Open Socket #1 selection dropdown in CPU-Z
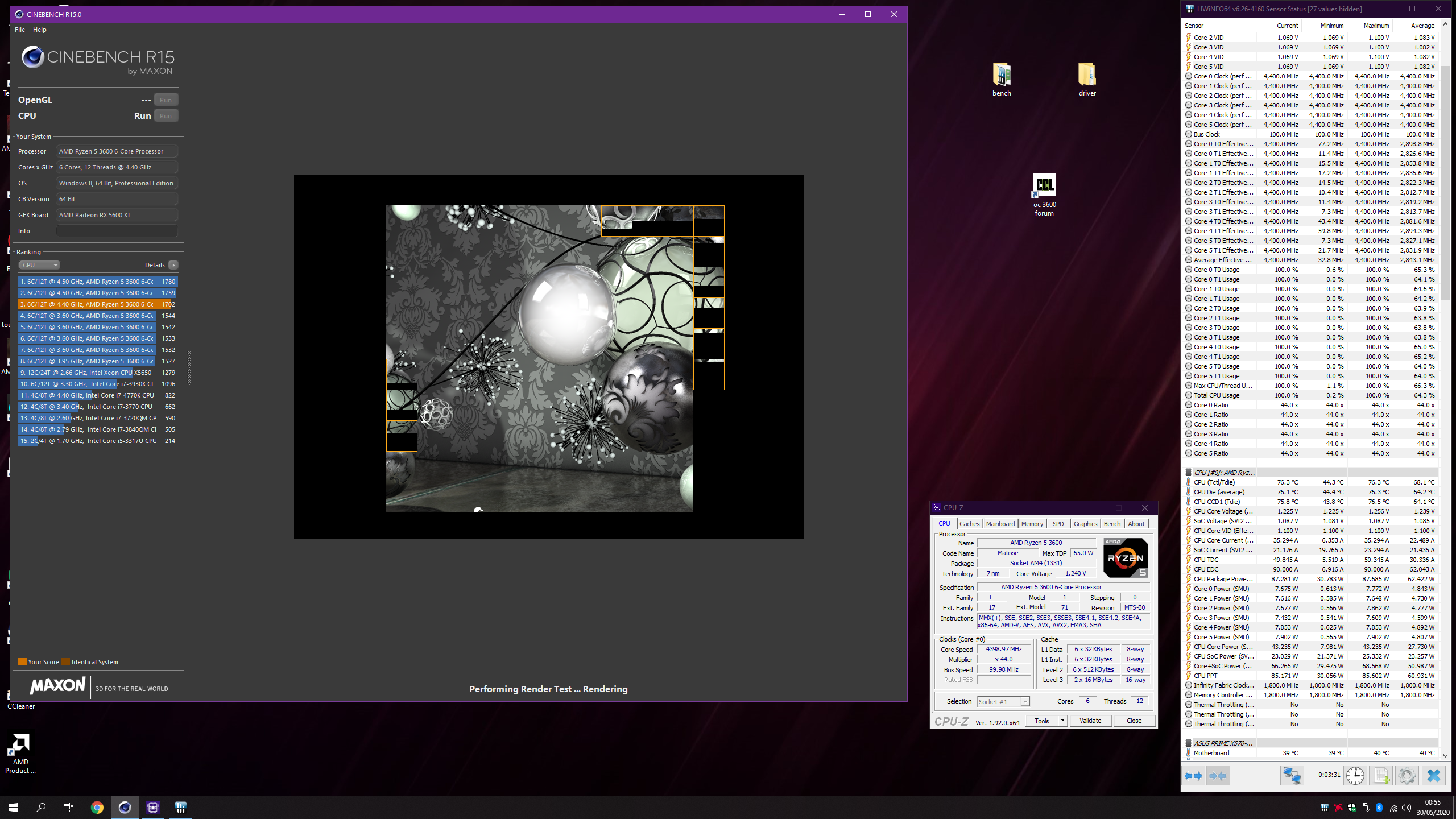This screenshot has width=1456, height=819. [1003, 701]
